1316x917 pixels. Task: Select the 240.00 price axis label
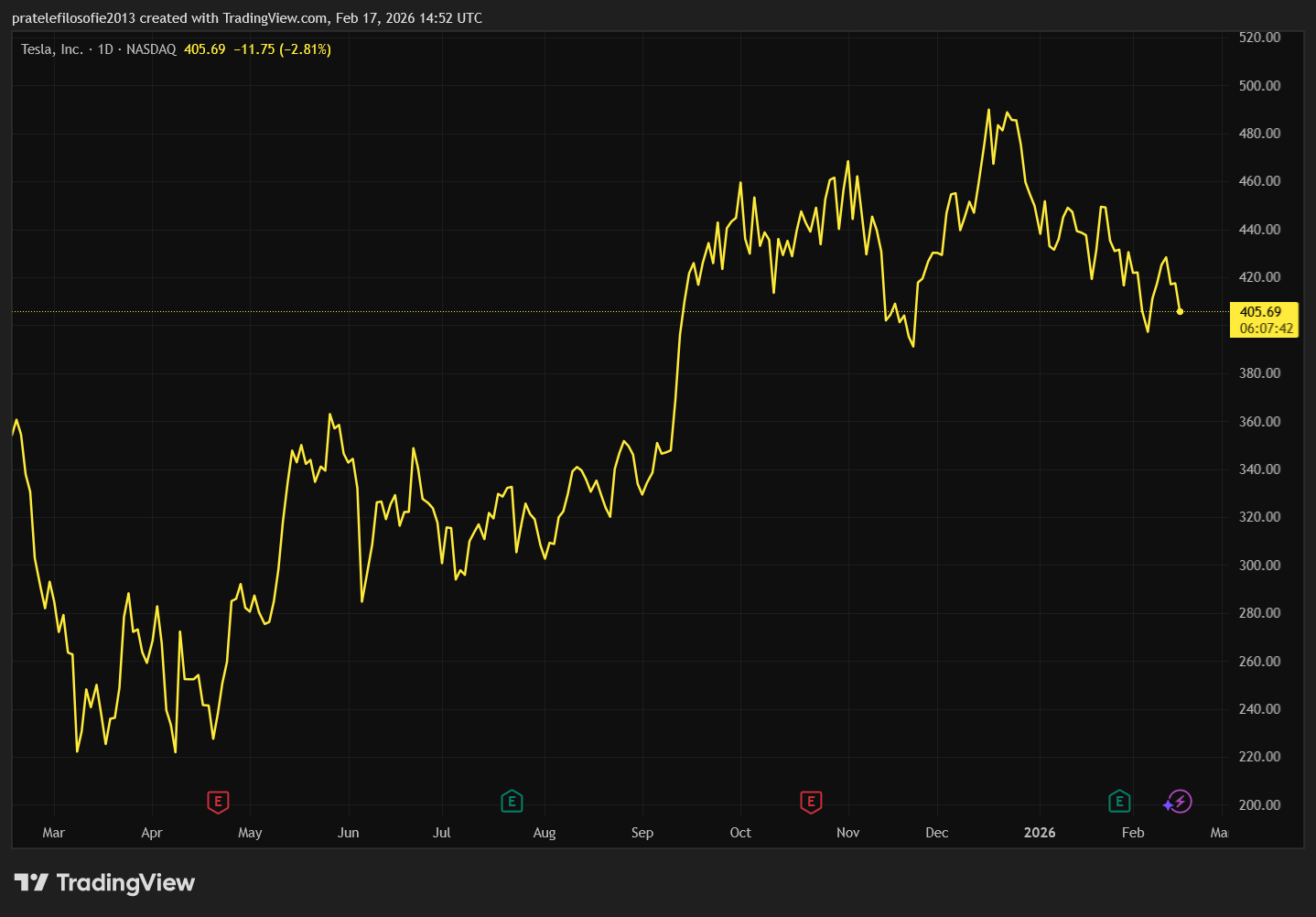pyautogui.click(x=1259, y=709)
